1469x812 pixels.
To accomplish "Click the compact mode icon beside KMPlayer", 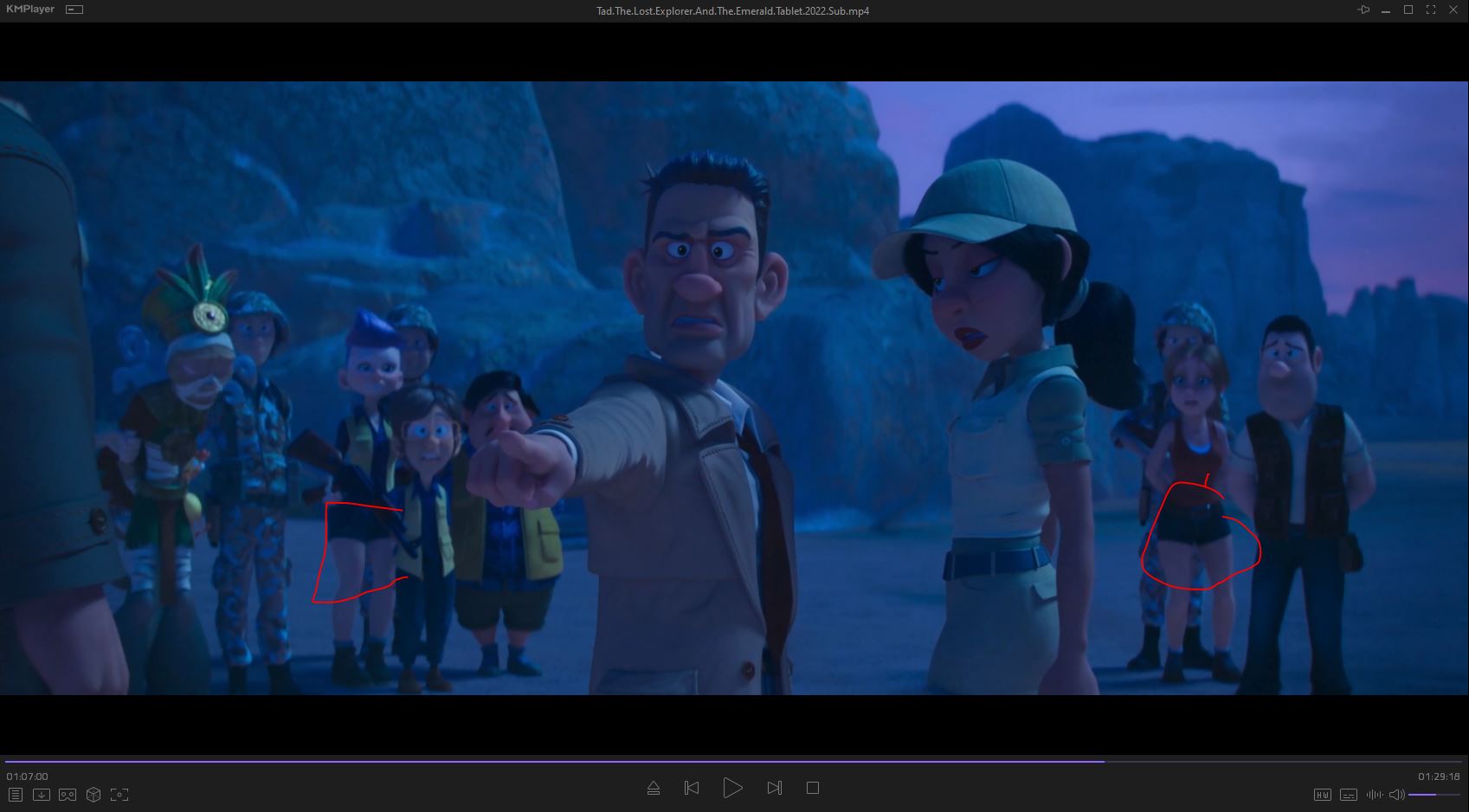I will pyautogui.click(x=74, y=10).
